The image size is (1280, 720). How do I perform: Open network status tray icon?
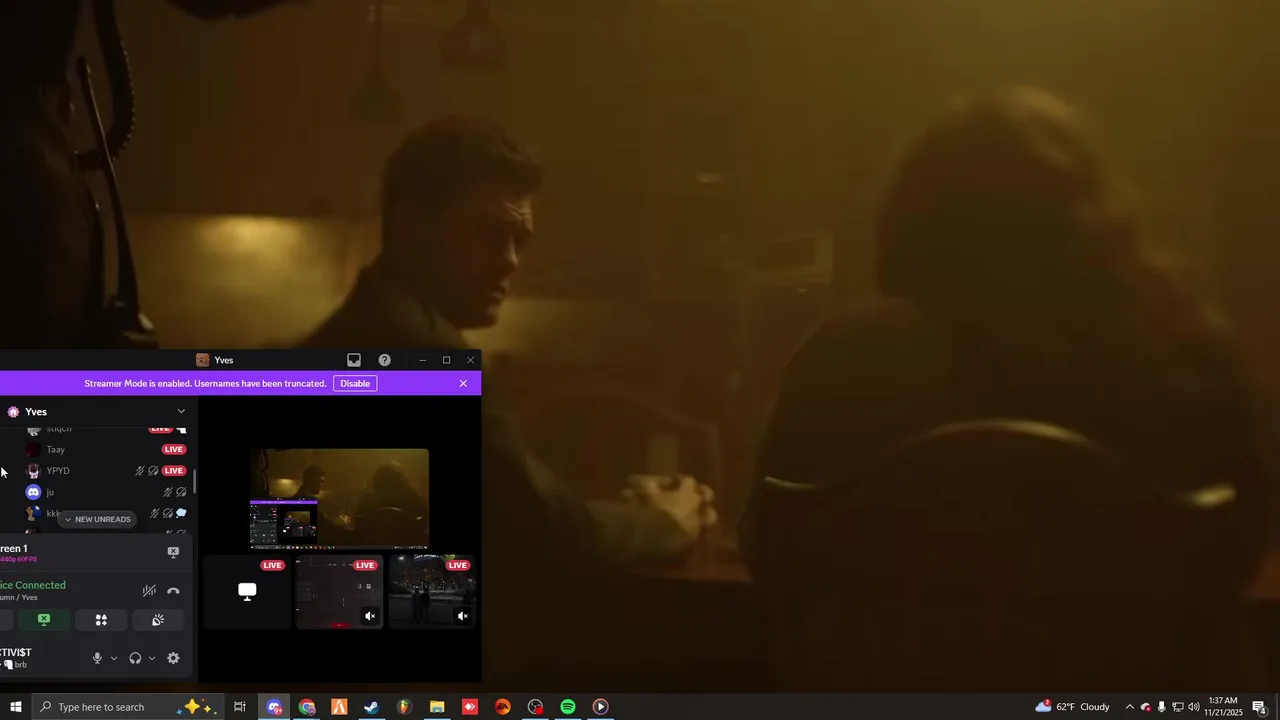(1177, 707)
